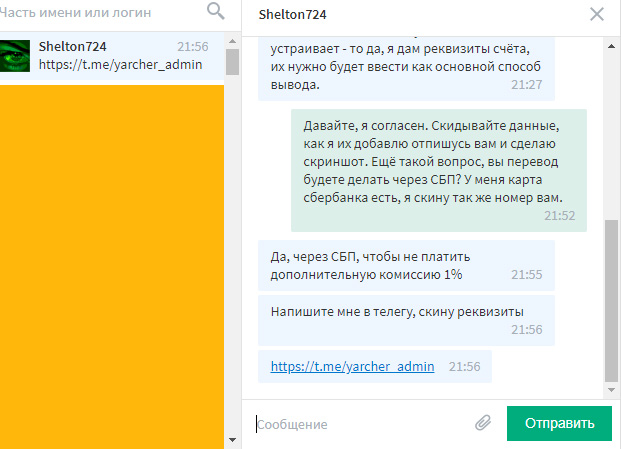Click the search magnifier icon
Viewport: 621px width, 449px height.
216,11
